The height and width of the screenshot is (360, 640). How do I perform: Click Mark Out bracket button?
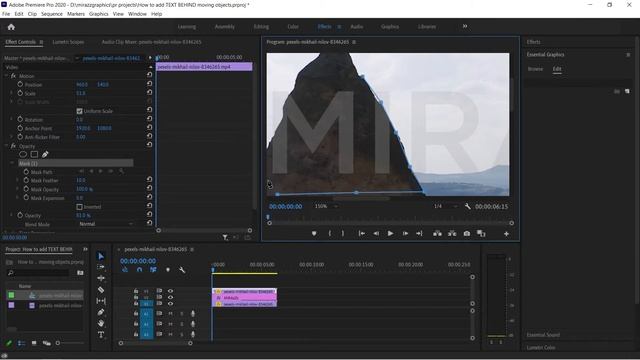coord(343,233)
